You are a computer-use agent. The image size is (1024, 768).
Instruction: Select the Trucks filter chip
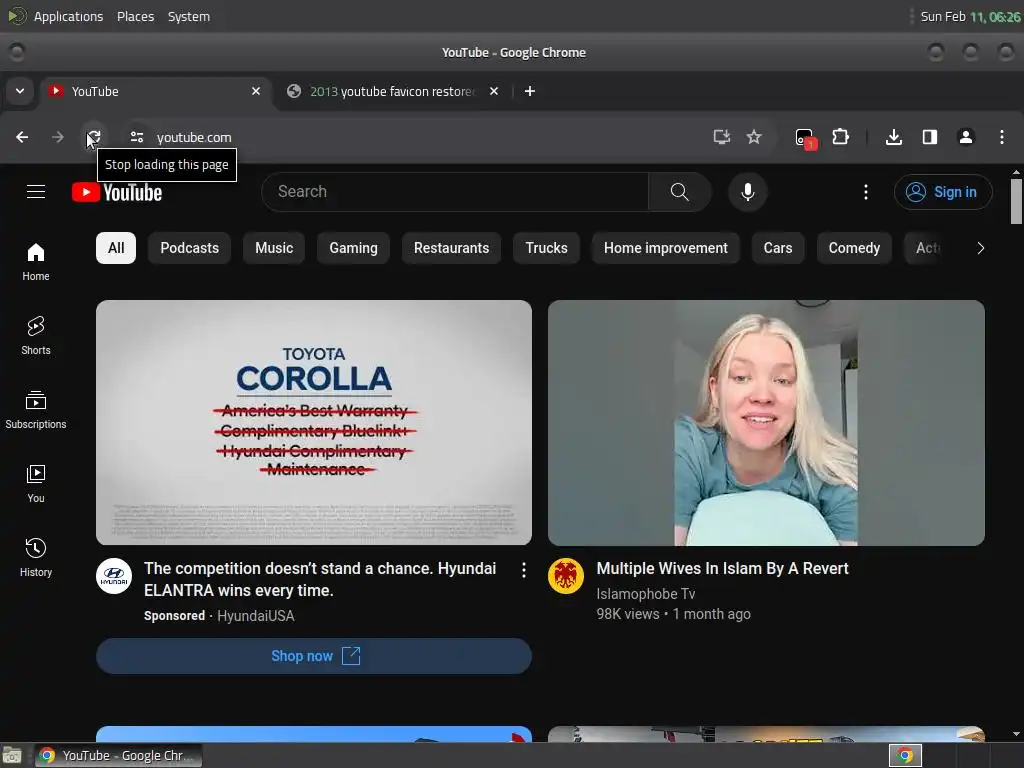coord(547,248)
